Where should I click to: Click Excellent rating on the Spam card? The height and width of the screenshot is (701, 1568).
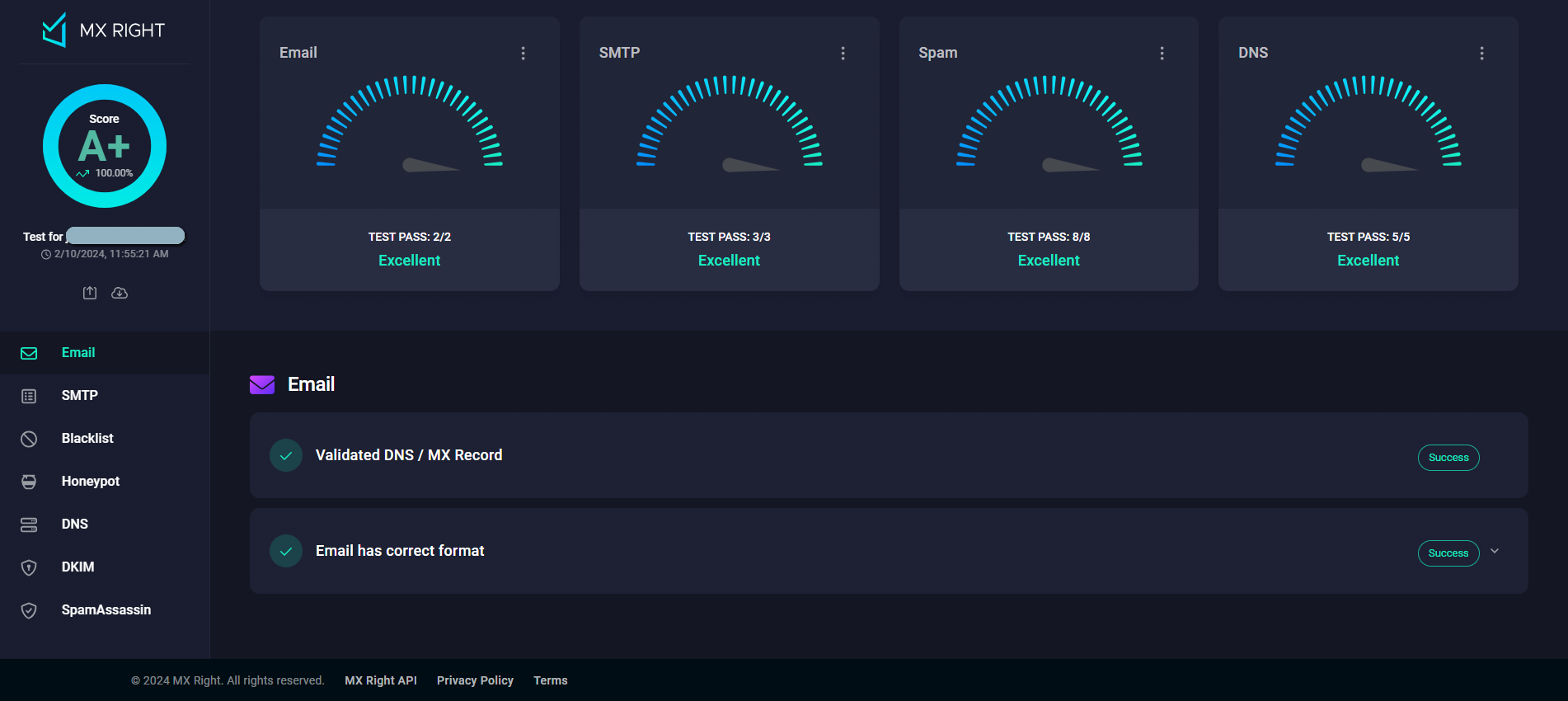[x=1049, y=261]
